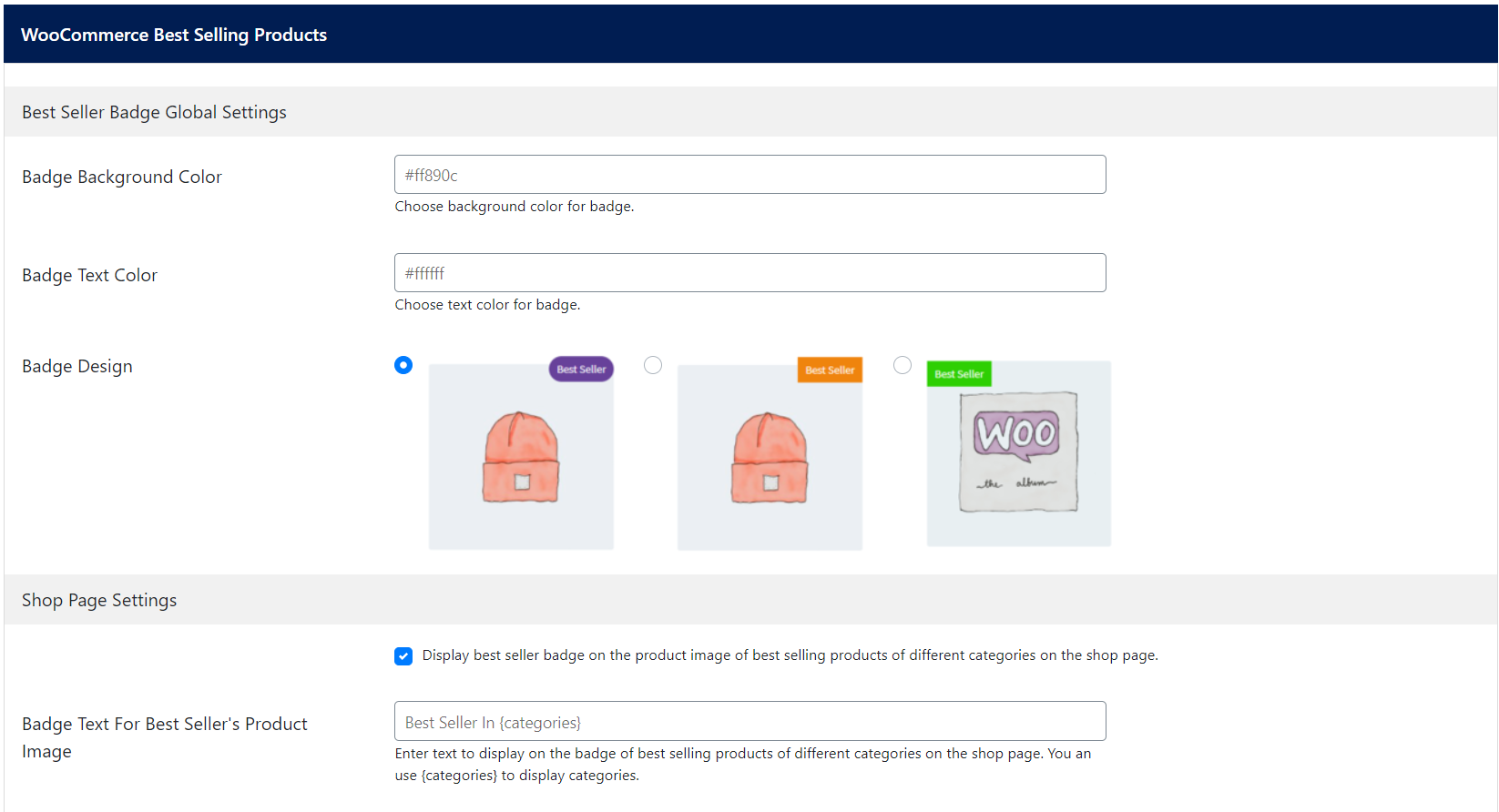This screenshot has width=1499, height=812.
Task: Click 'Choose text color for badge.' help text
Action: 487,305
